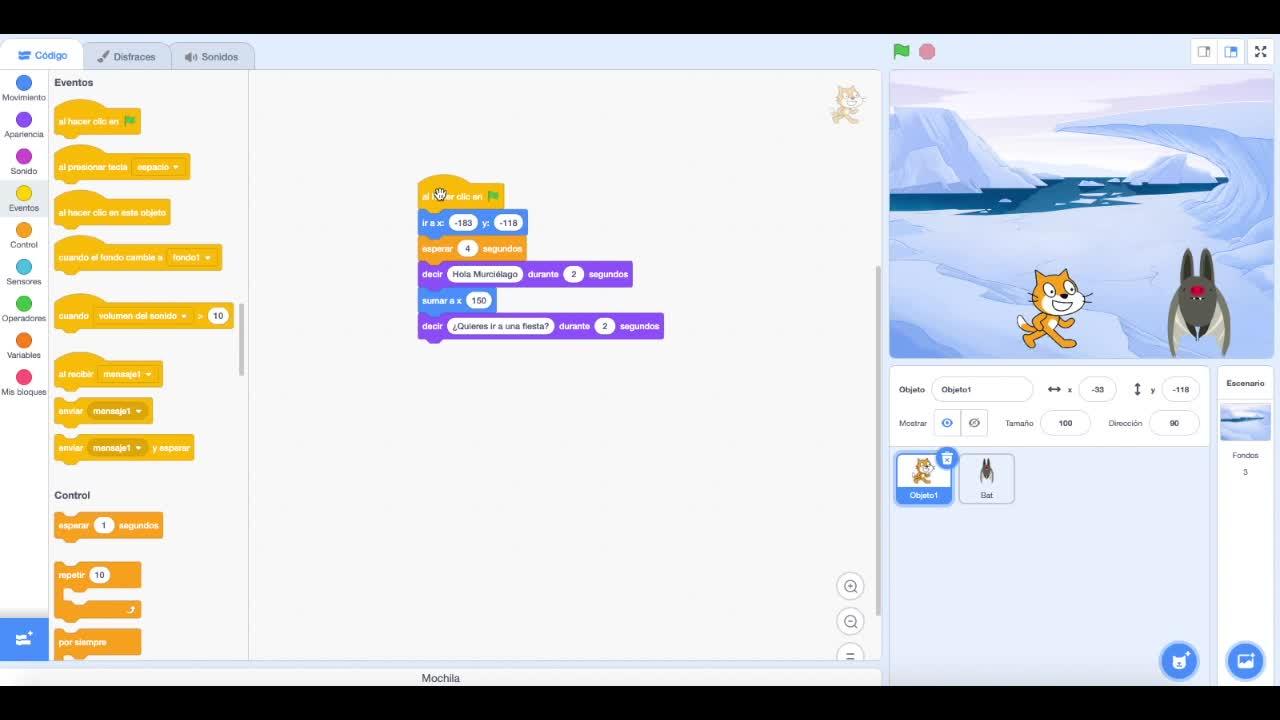The width and height of the screenshot is (1280, 720).
Task: Select the Operadores block category
Action: 24,309
